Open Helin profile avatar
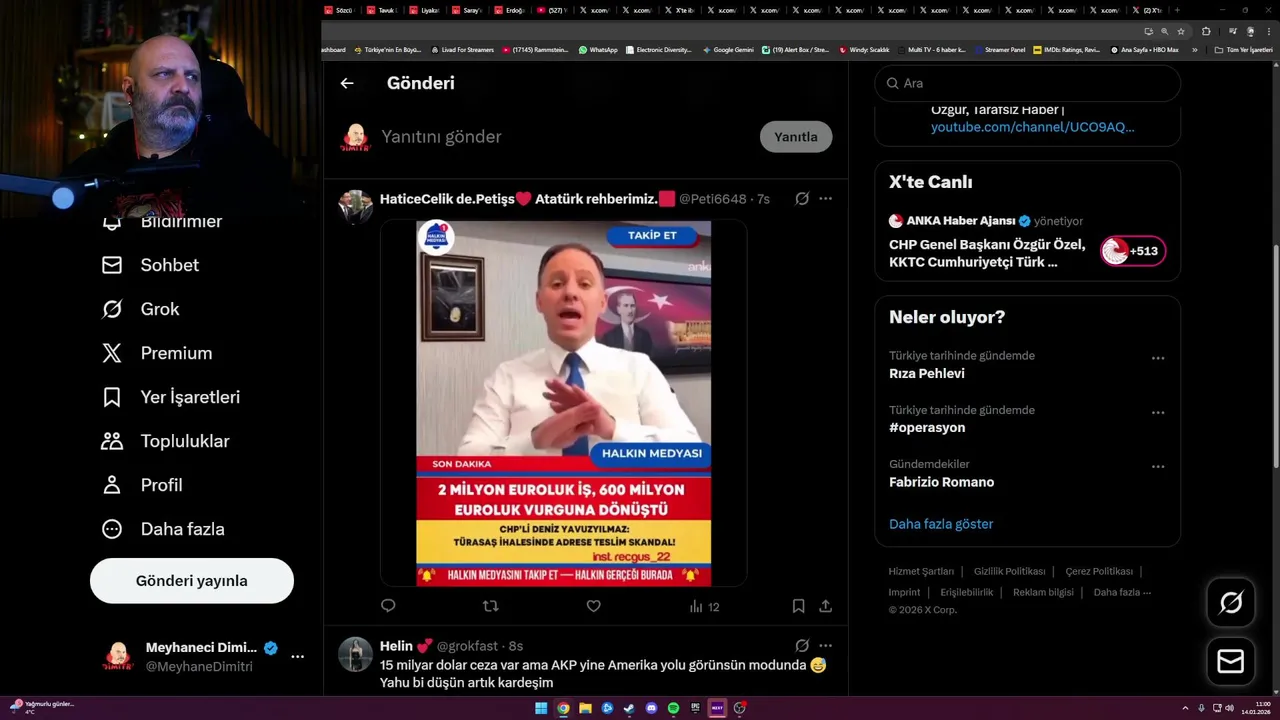Screen dimensions: 1280x720 coord(355,654)
